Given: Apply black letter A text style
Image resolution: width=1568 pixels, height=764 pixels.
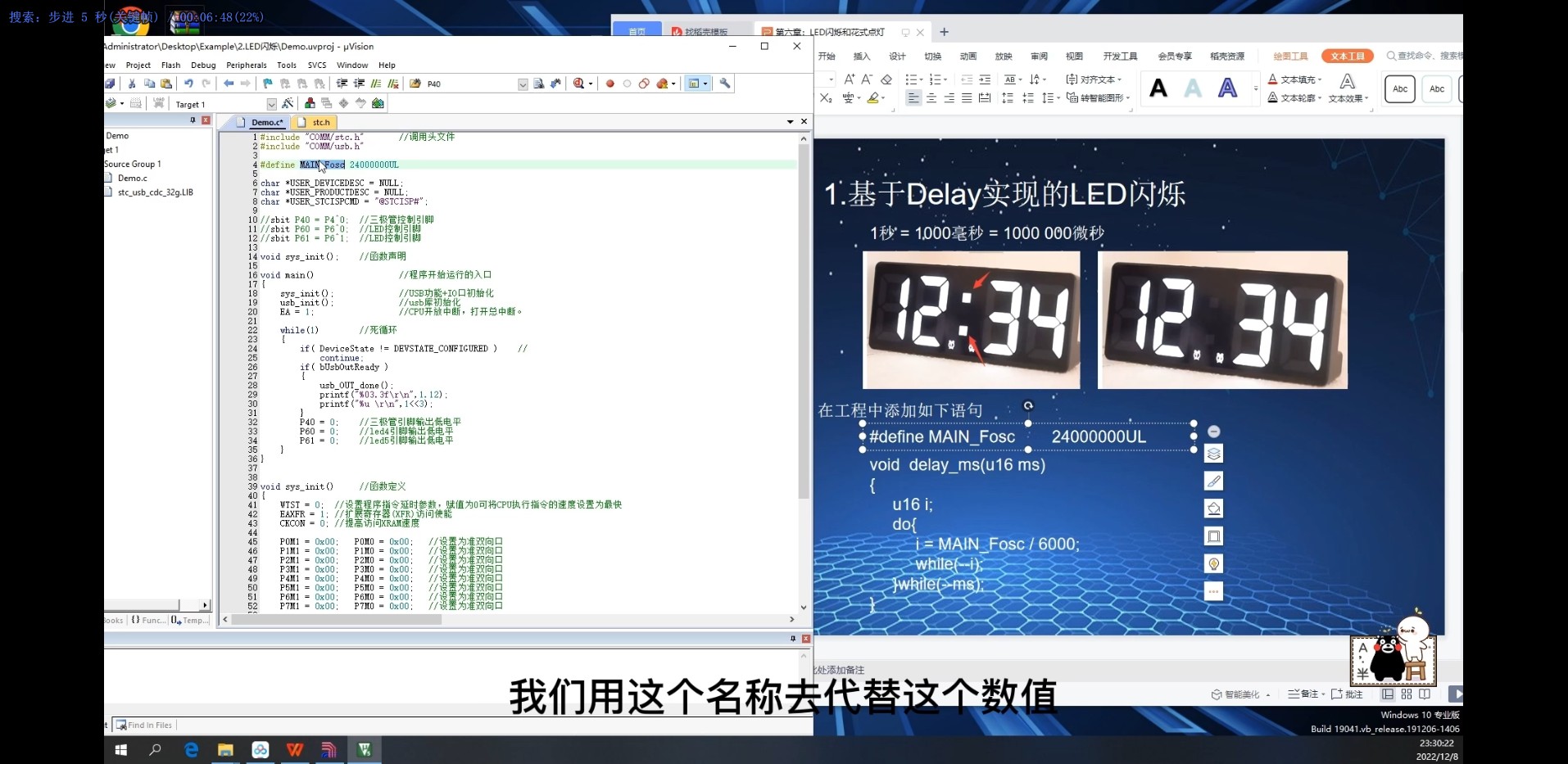Looking at the screenshot, I should (x=1158, y=88).
